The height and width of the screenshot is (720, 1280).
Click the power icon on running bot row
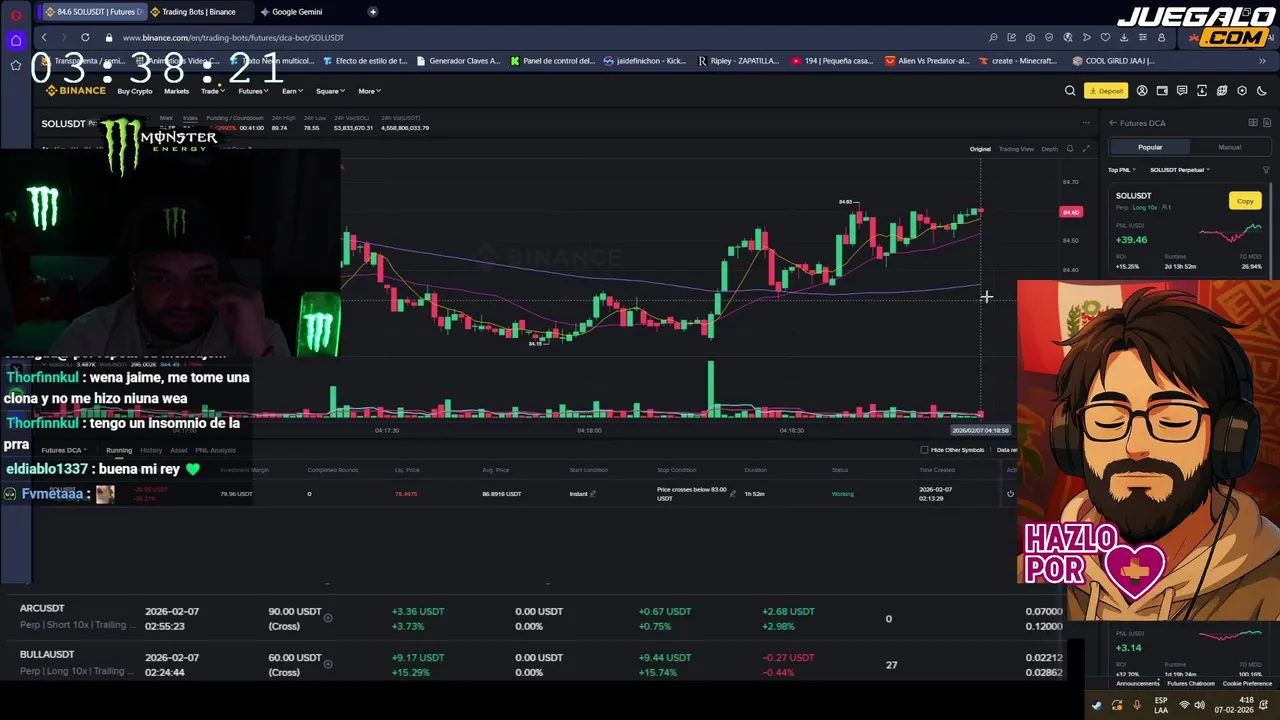point(1010,494)
